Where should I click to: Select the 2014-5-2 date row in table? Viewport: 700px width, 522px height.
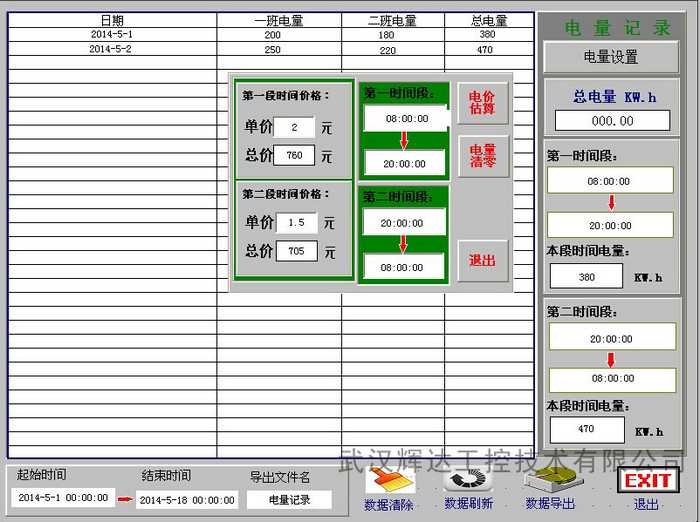[110, 49]
